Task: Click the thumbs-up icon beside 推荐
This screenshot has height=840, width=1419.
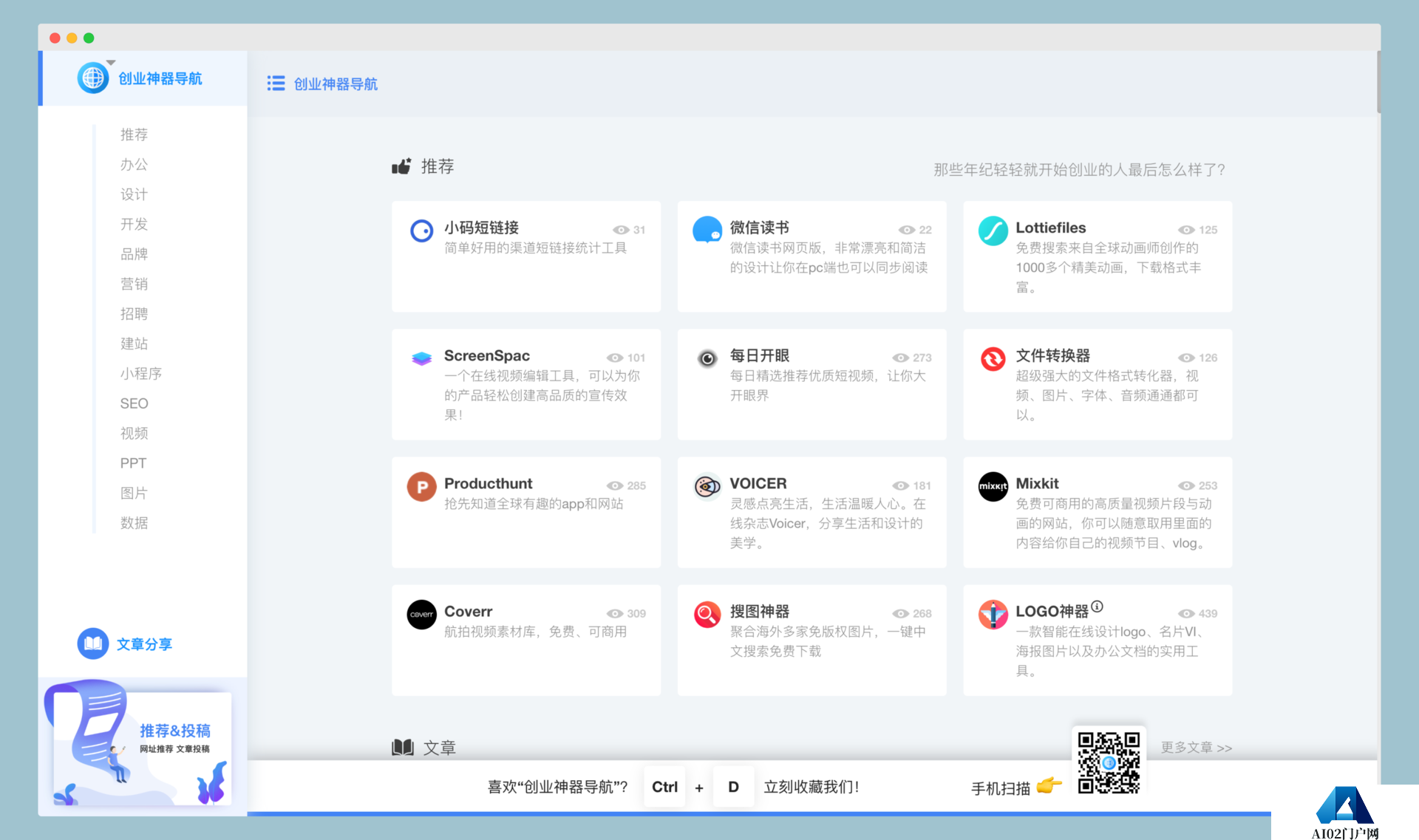Action: coord(401,166)
